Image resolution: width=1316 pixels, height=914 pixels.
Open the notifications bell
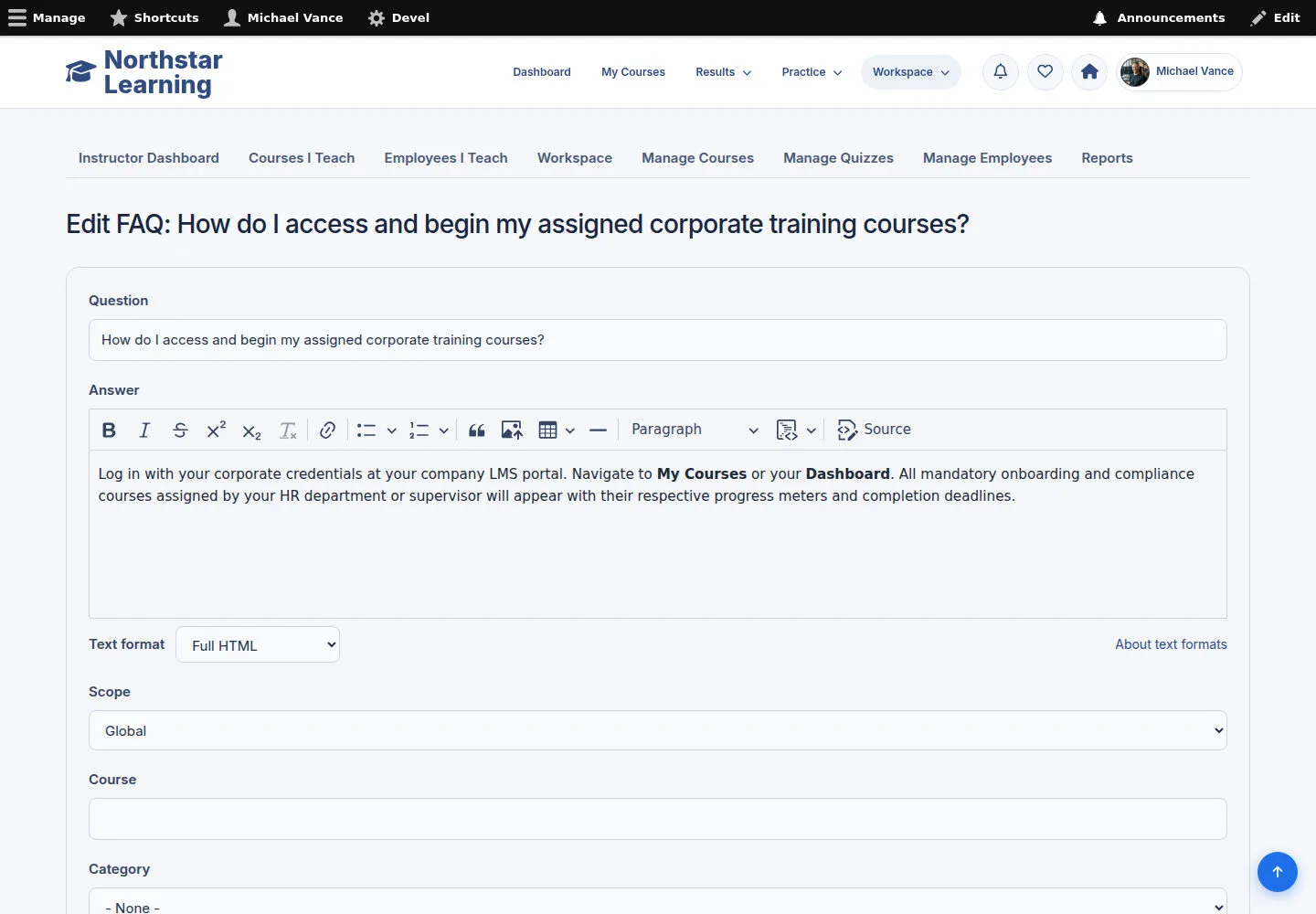click(1001, 72)
